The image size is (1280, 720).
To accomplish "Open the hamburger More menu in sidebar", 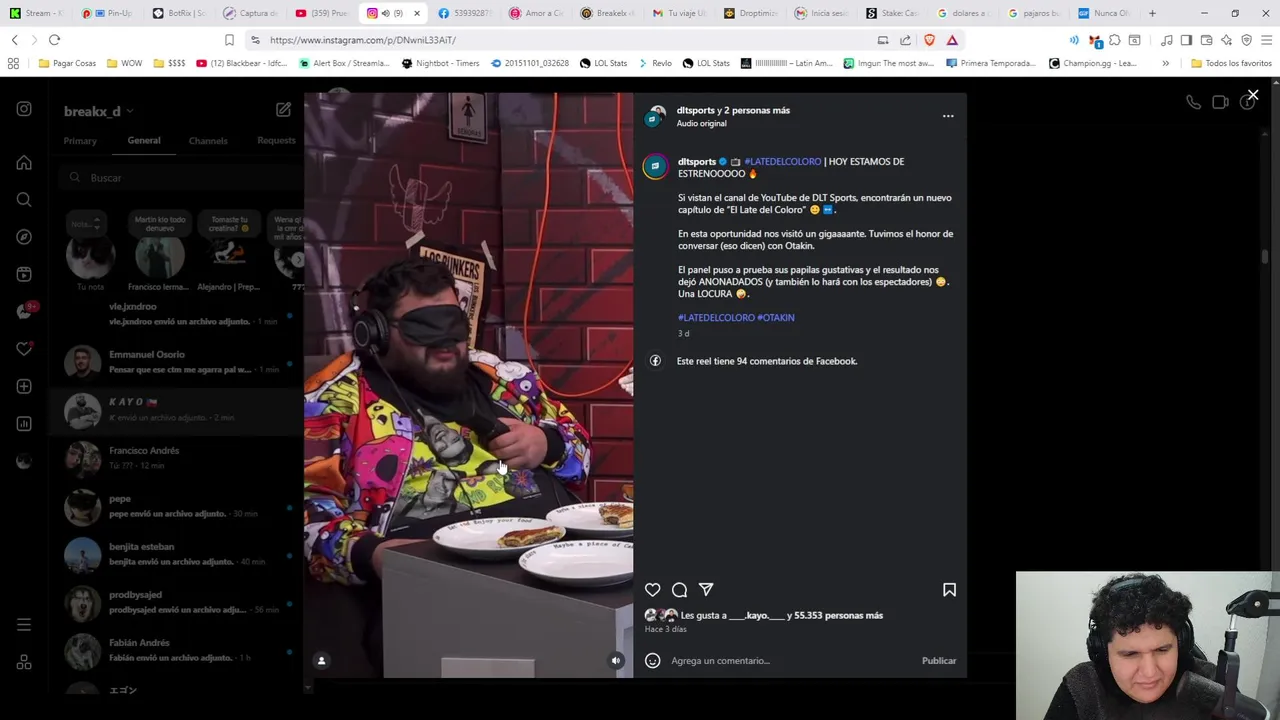I will (x=24, y=625).
